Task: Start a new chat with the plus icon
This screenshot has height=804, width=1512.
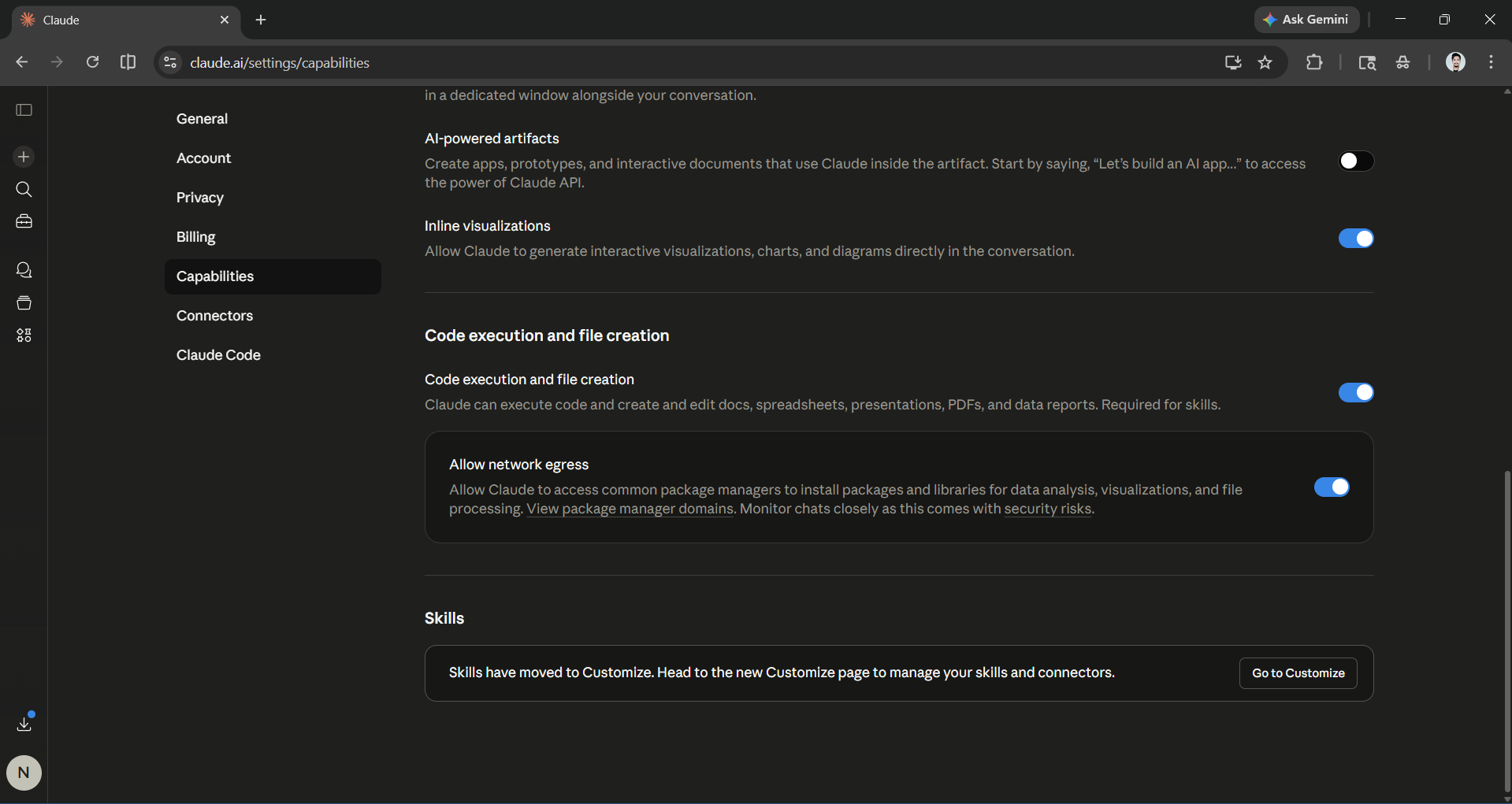Action: (24, 157)
